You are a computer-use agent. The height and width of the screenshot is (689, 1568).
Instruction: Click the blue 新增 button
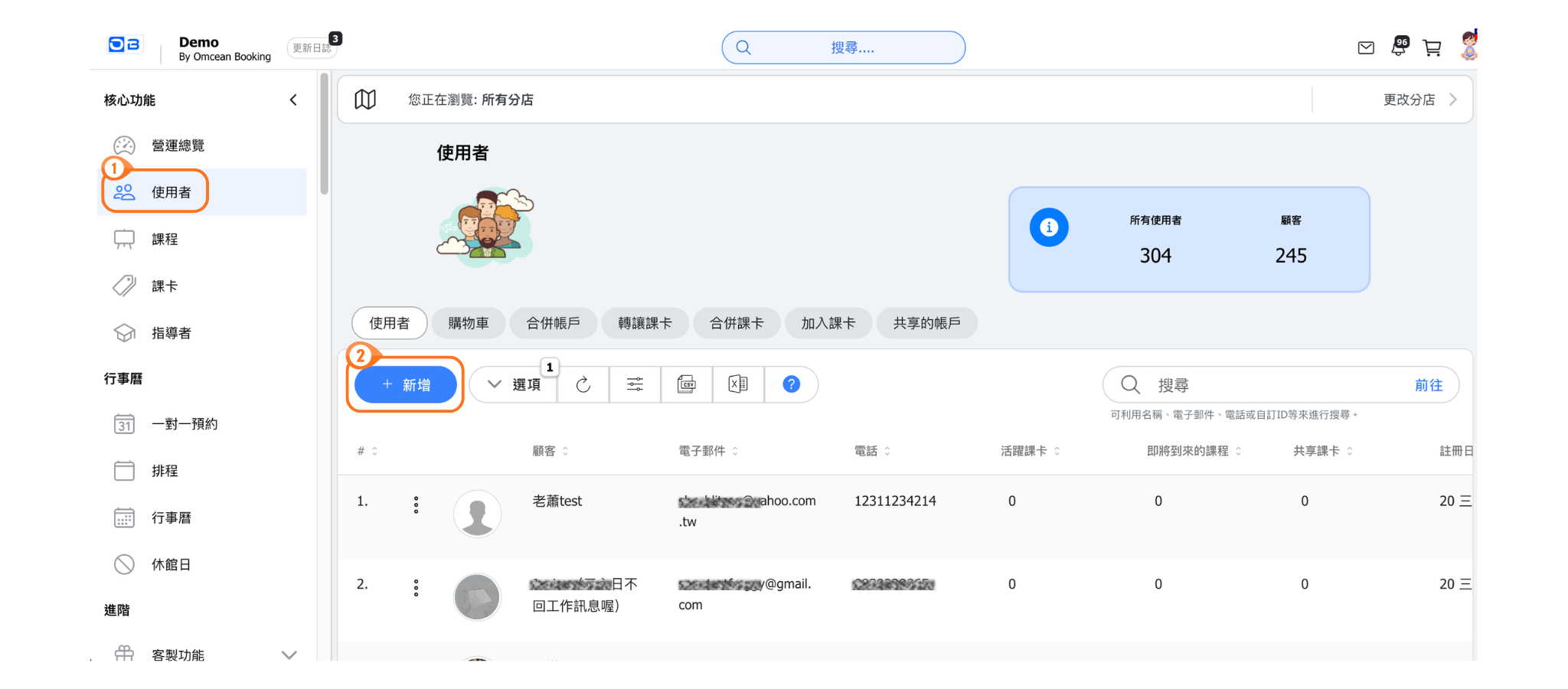point(406,384)
